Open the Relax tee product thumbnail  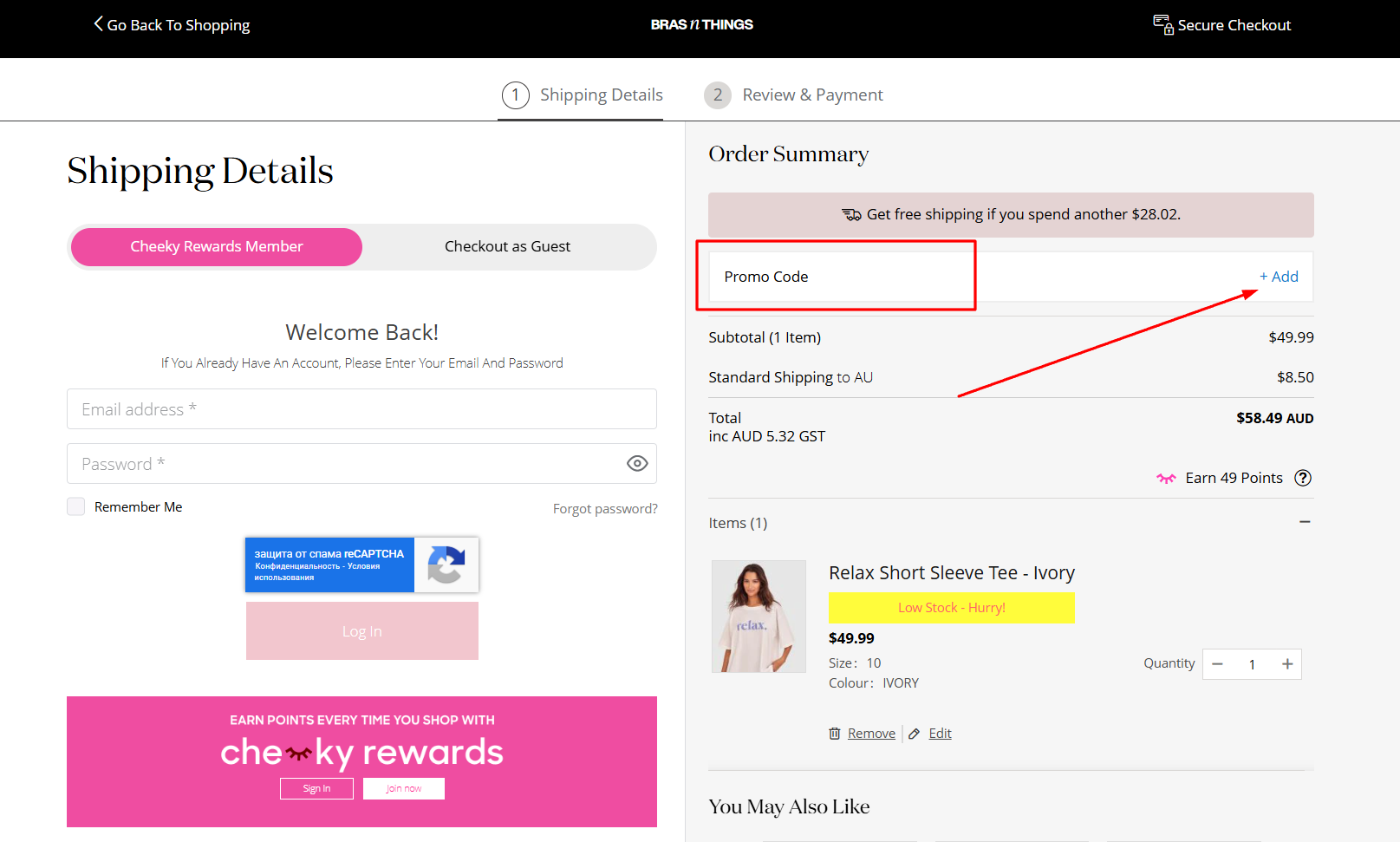[759, 617]
